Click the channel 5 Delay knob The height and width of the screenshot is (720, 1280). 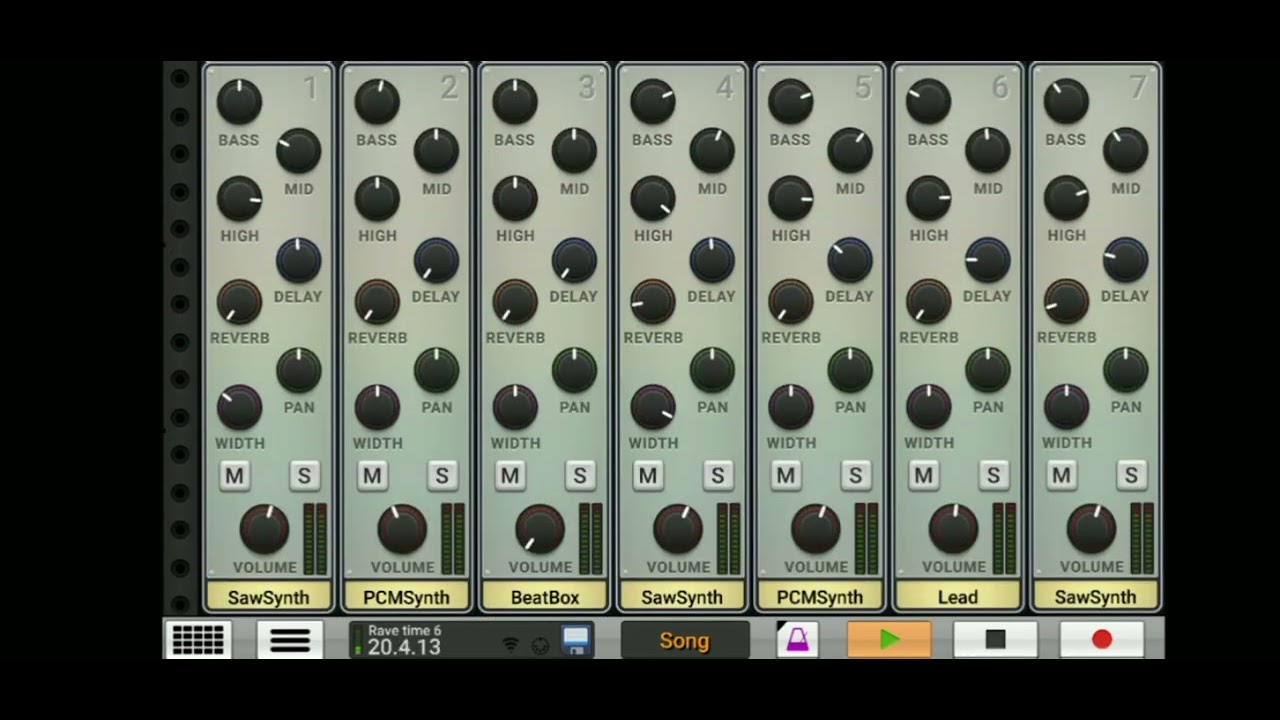pos(850,260)
